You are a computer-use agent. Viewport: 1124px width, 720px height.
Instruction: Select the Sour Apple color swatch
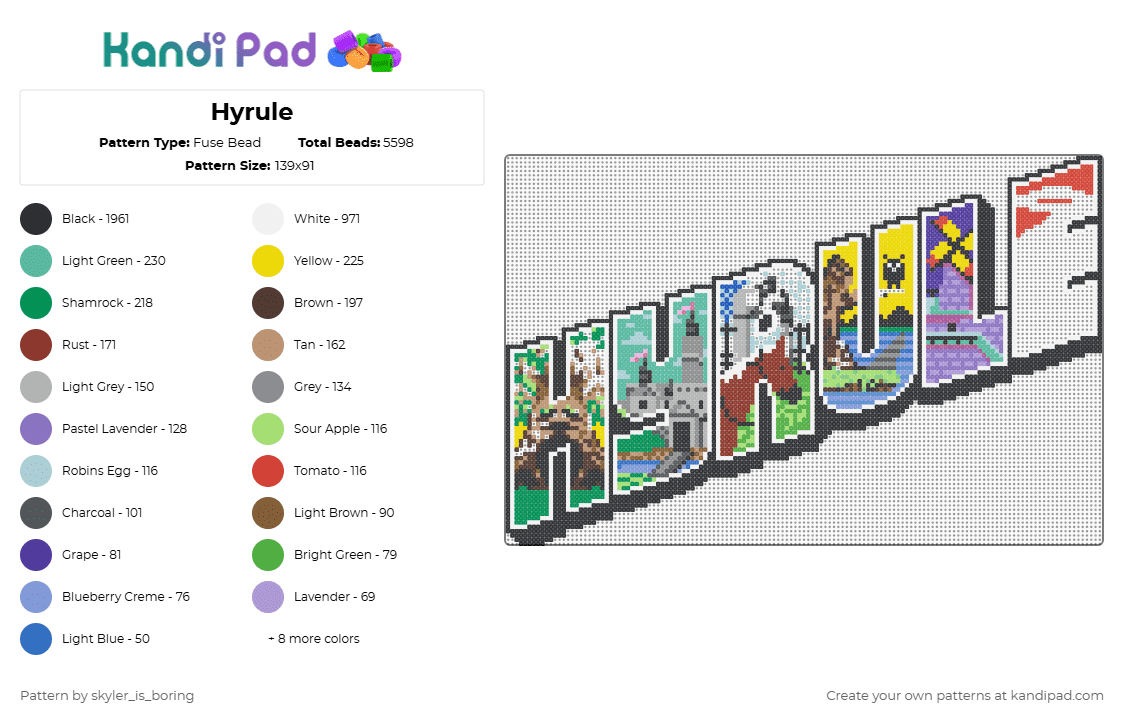pos(268,429)
